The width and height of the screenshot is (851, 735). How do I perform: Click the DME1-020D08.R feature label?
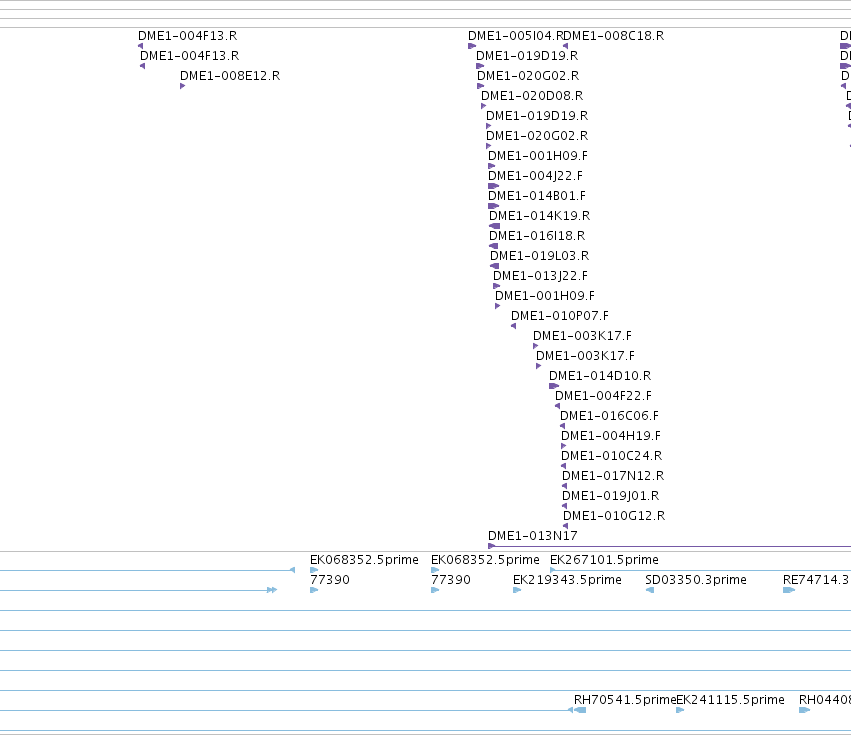(x=532, y=96)
